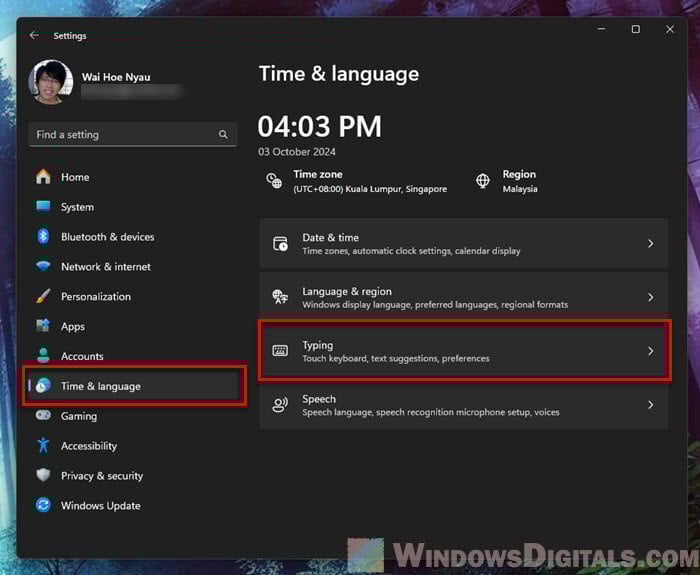700x575 pixels.
Task: Maximize the Settings window
Action: point(636,29)
